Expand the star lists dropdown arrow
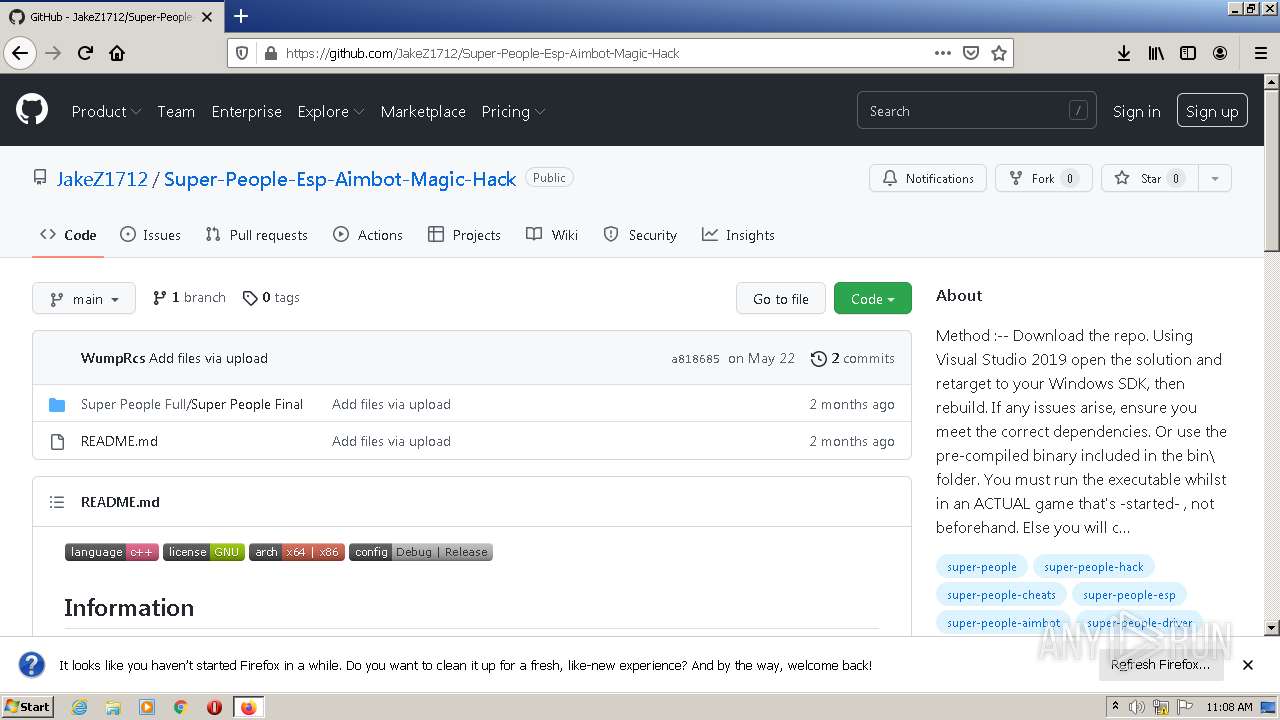Screen dimensions: 1280x720 pos(1214,178)
